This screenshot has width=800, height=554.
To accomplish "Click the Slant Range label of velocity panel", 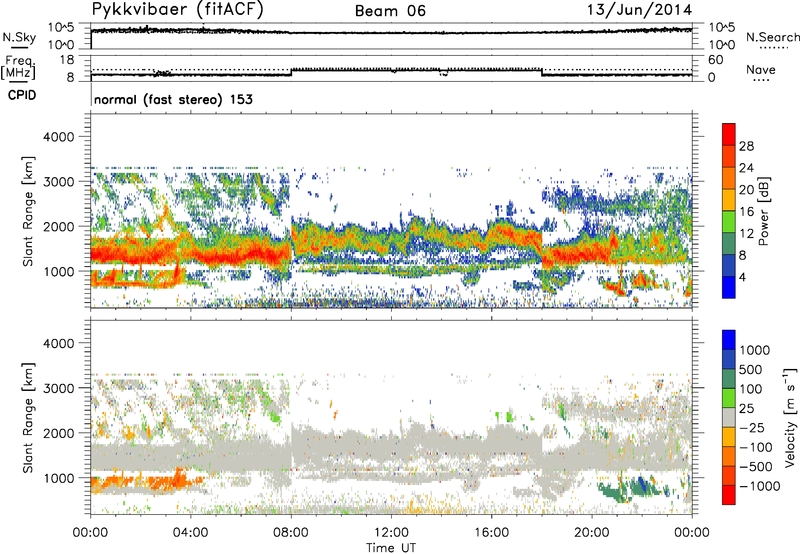I will point(28,418).
